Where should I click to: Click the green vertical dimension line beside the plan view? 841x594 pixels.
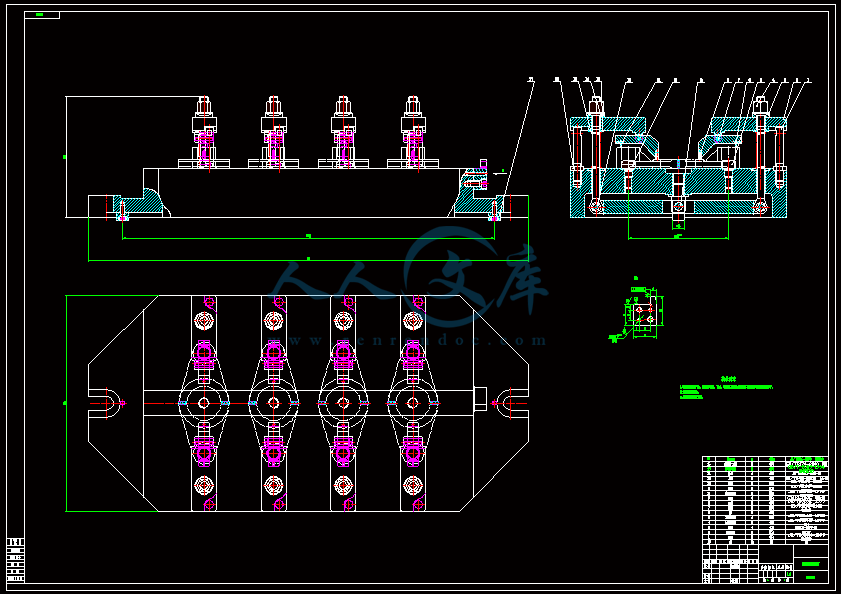[x=66, y=403]
